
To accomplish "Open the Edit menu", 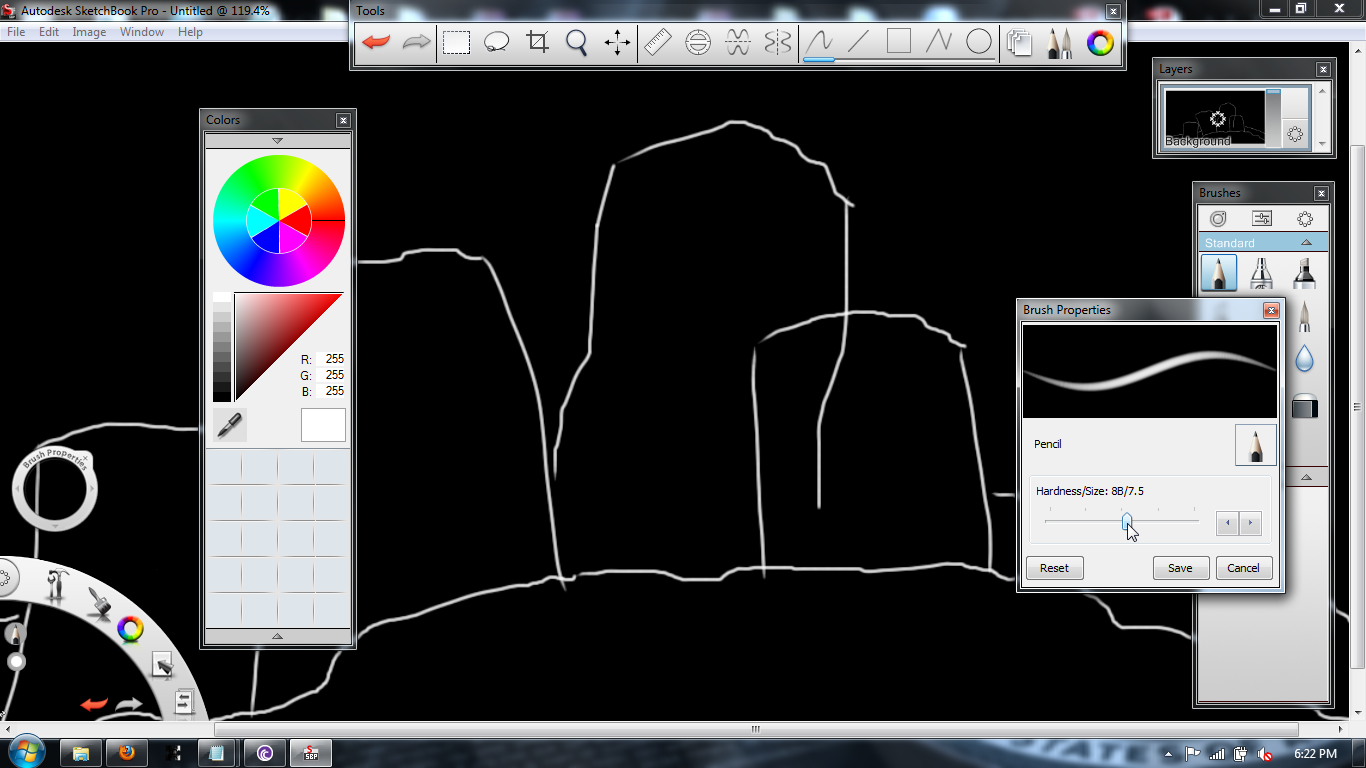I will click(x=49, y=32).
